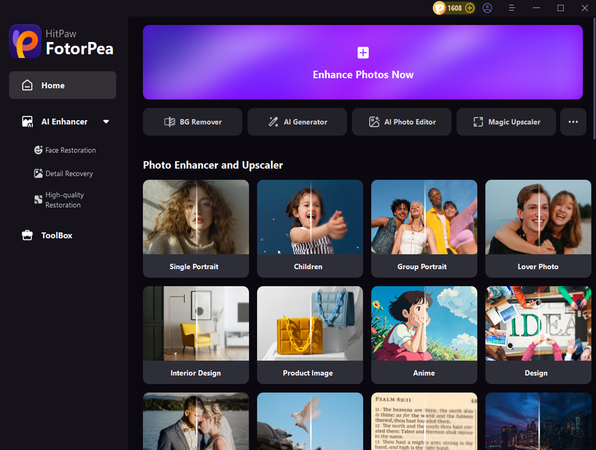The image size is (596, 450).
Task: Open the user account profile icon
Action: tap(487, 8)
